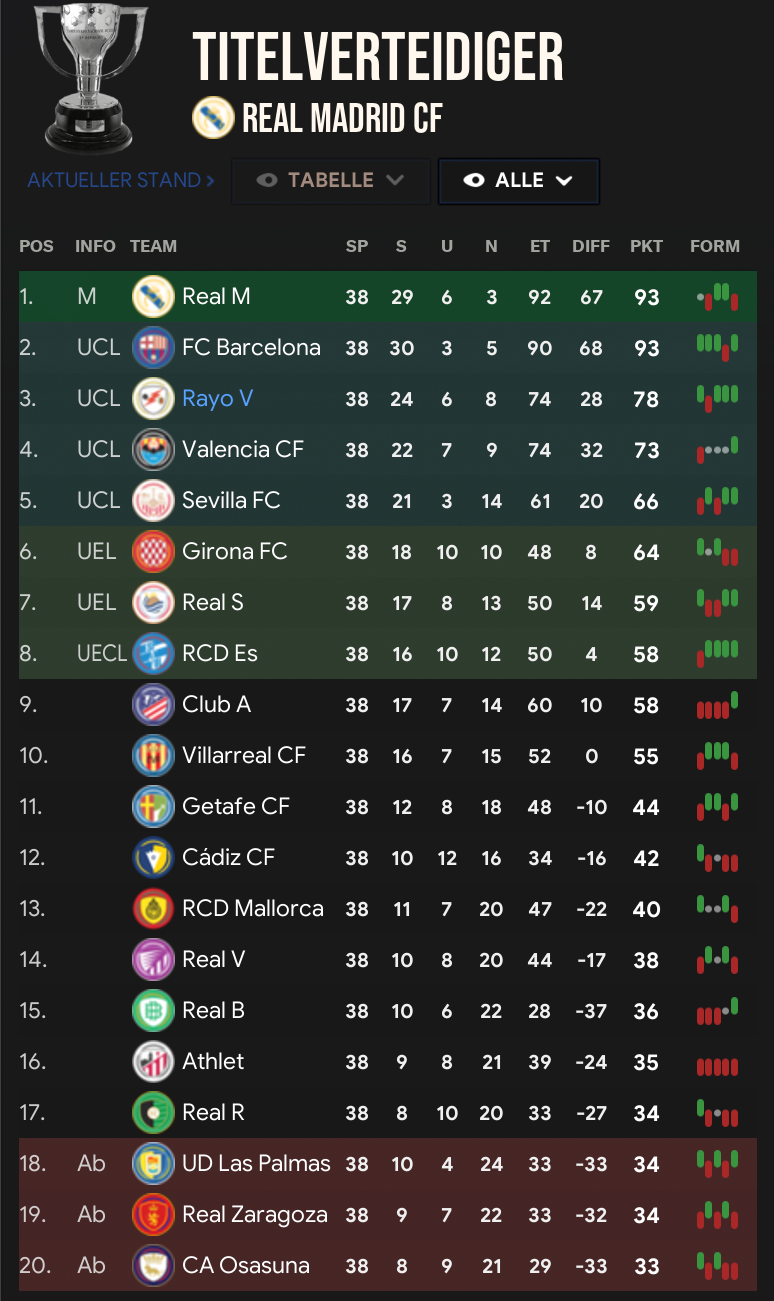Viewport: 774px width, 1301px height.
Task: Click the REAL MADRID CF title-holder name
Action: (342, 120)
